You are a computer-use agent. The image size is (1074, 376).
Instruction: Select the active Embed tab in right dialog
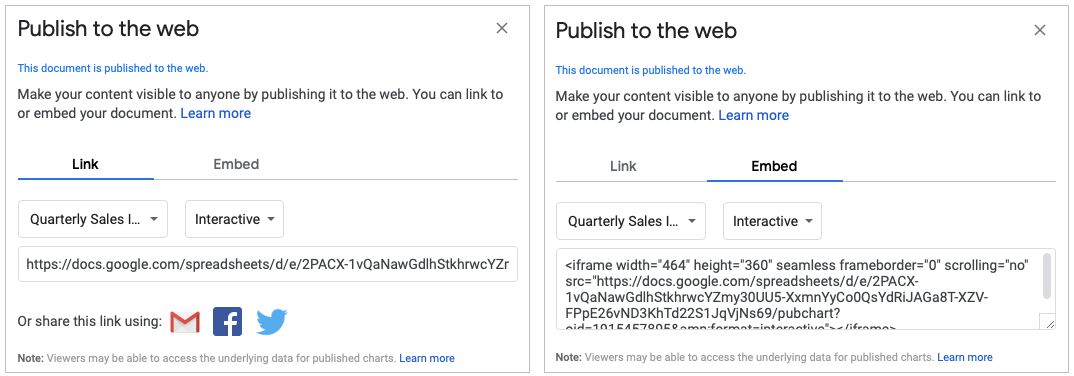tap(774, 166)
